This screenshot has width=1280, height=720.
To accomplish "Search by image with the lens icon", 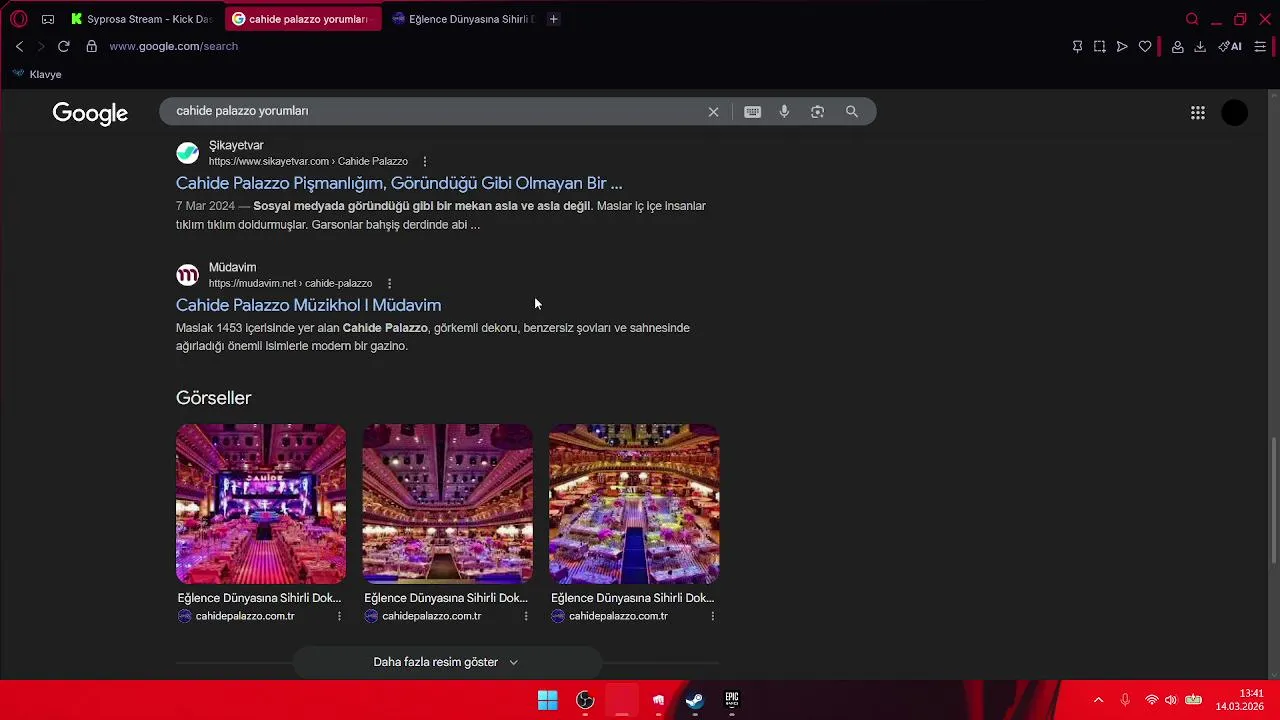I will 818,112.
